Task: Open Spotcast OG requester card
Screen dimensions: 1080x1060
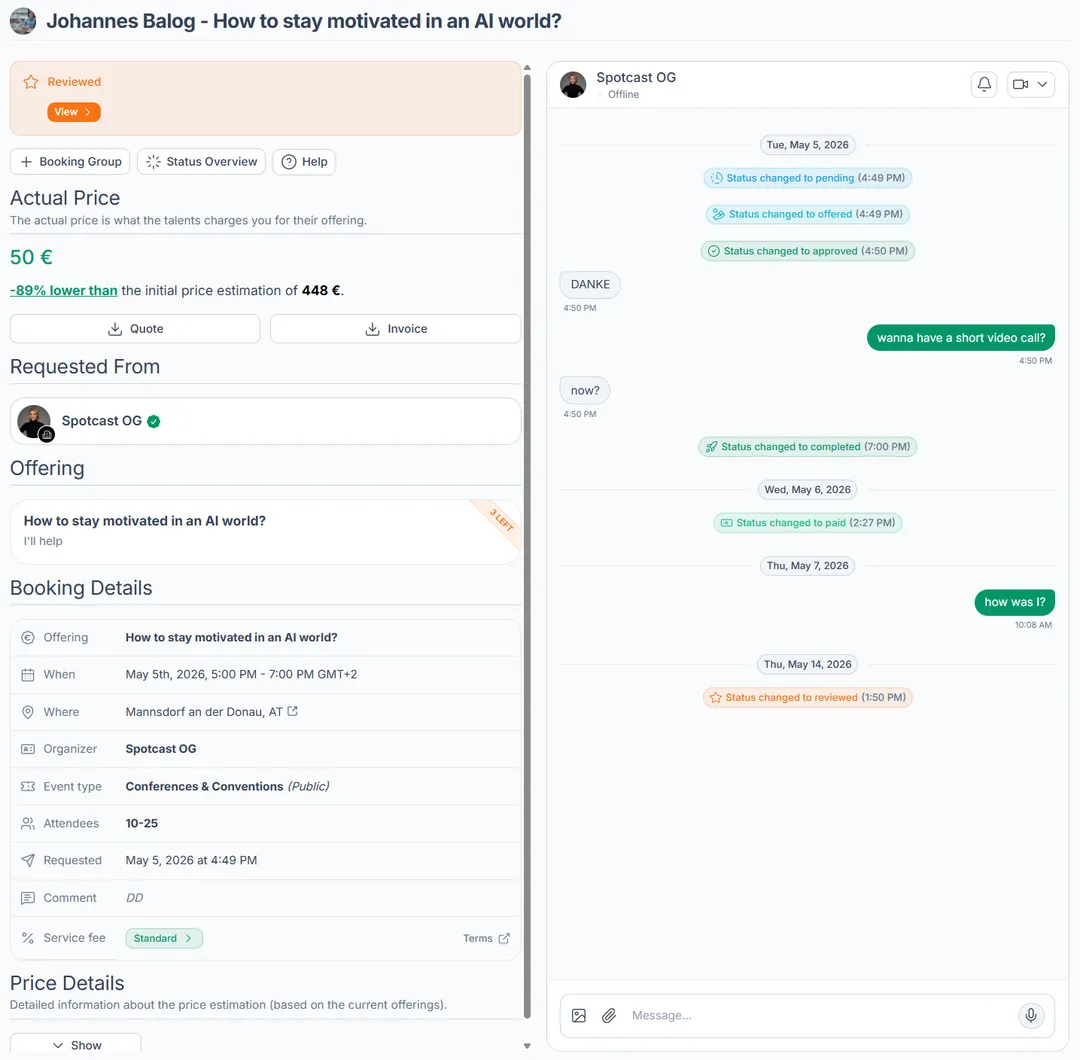Action: click(265, 421)
